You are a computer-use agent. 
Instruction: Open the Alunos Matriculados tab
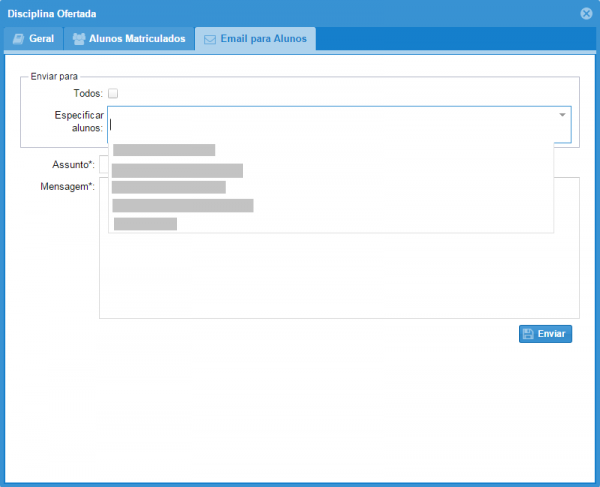(129, 39)
